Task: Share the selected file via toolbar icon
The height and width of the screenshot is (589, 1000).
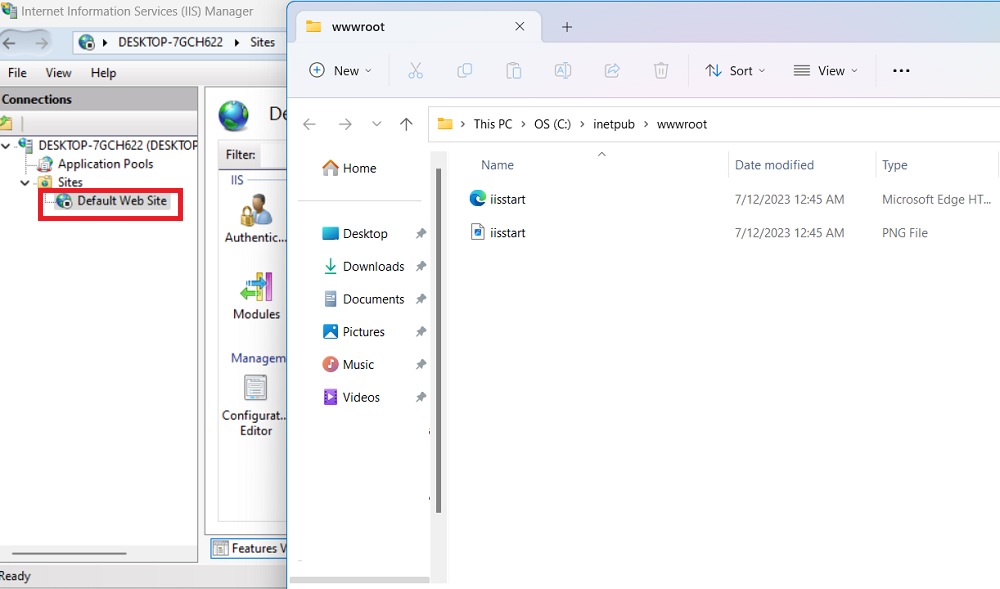Action: (x=612, y=70)
